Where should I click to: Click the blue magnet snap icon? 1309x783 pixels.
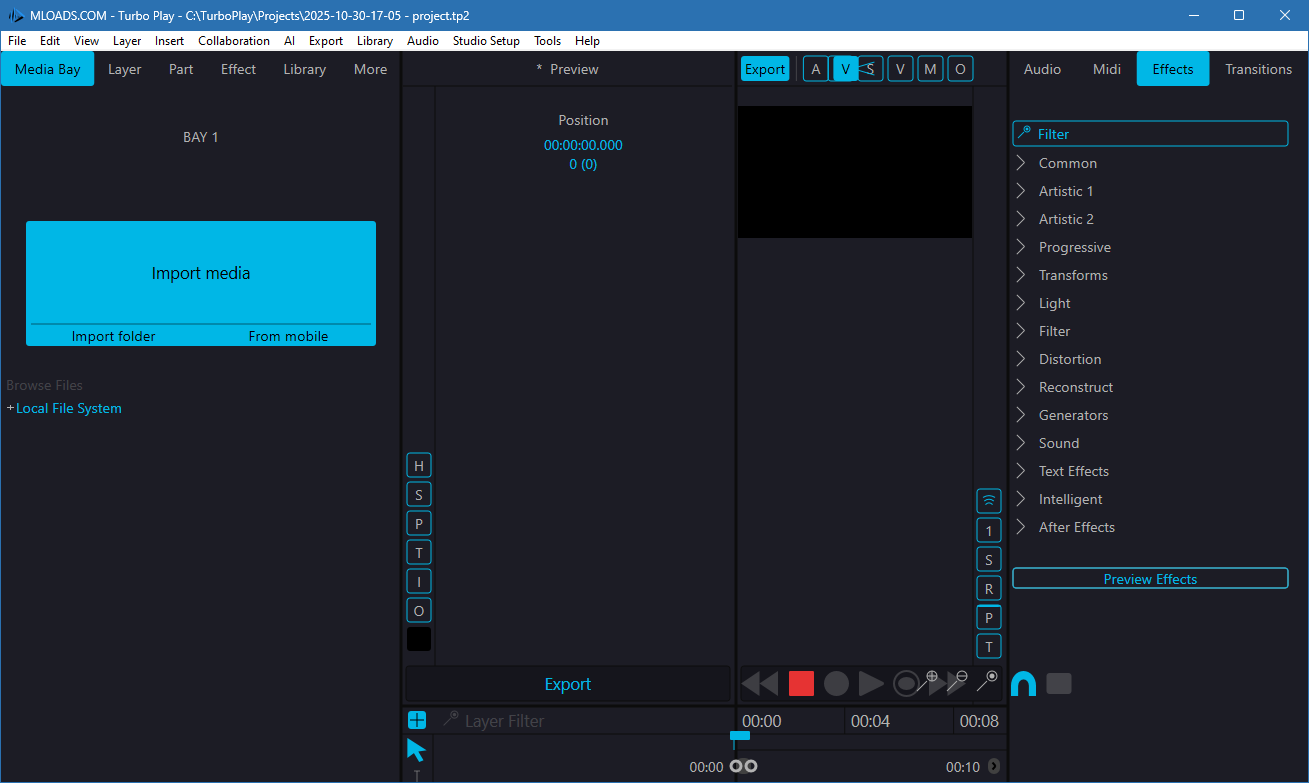pyautogui.click(x=1023, y=684)
